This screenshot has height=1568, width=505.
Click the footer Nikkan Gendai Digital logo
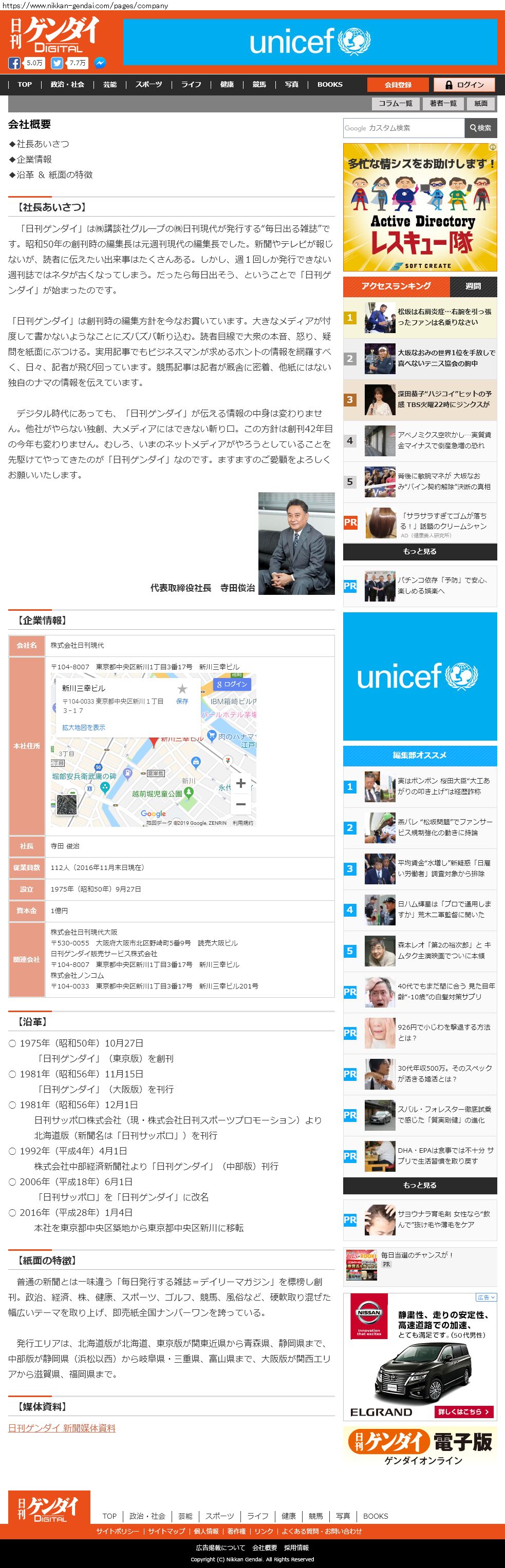click(49, 1508)
